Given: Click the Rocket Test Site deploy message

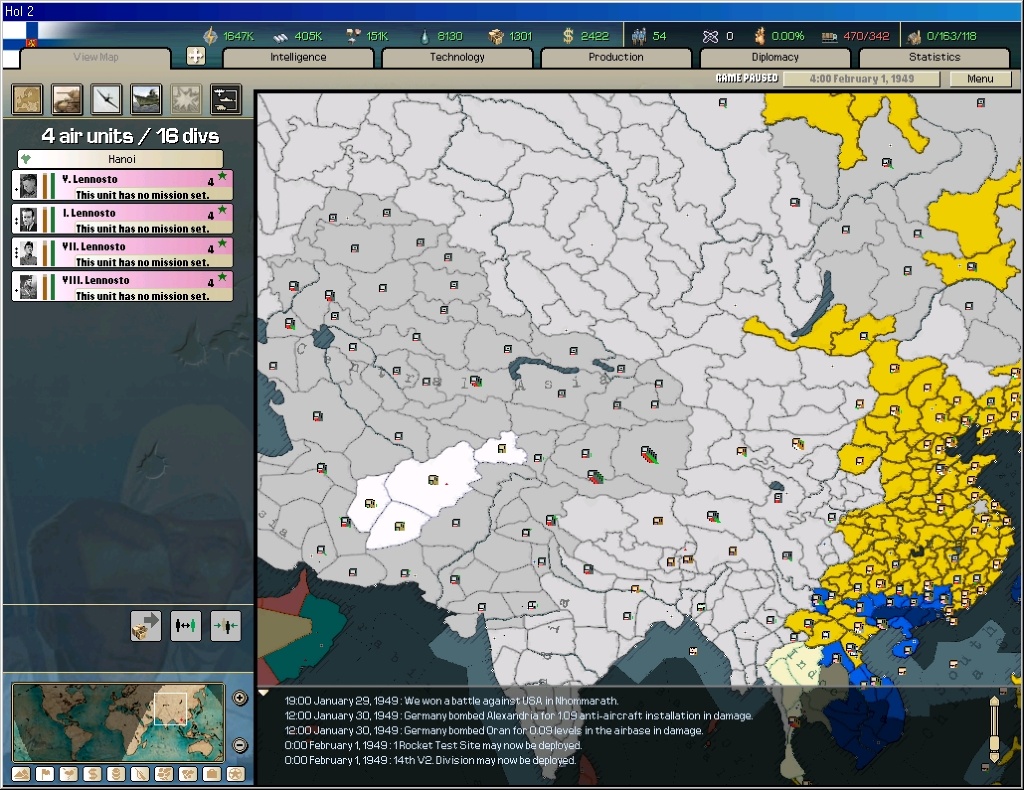Looking at the screenshot, I should point(433,746).
